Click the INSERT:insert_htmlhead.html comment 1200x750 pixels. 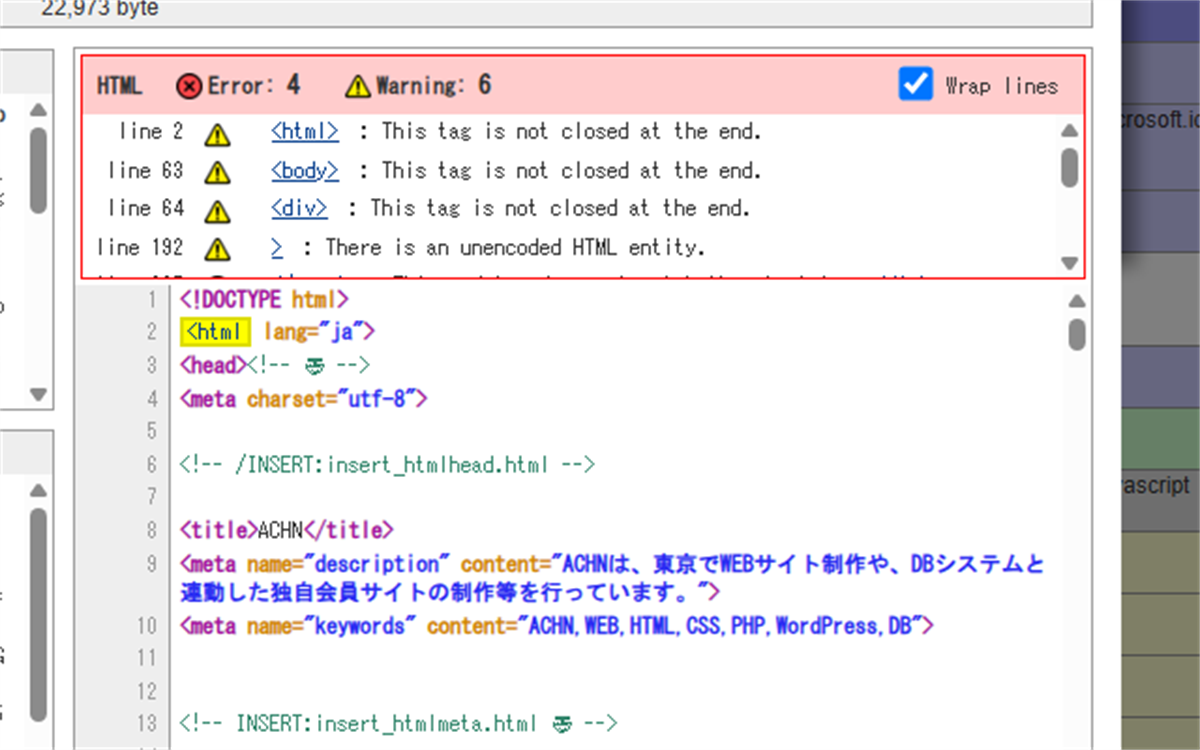388,464
